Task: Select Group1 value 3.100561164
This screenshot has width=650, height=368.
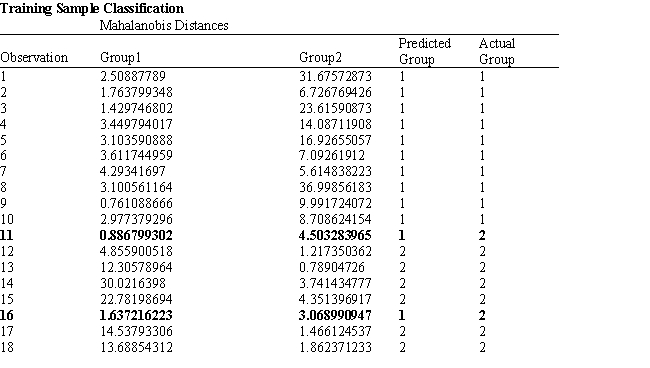Action: pyautogui.click(x=136, y=187)
